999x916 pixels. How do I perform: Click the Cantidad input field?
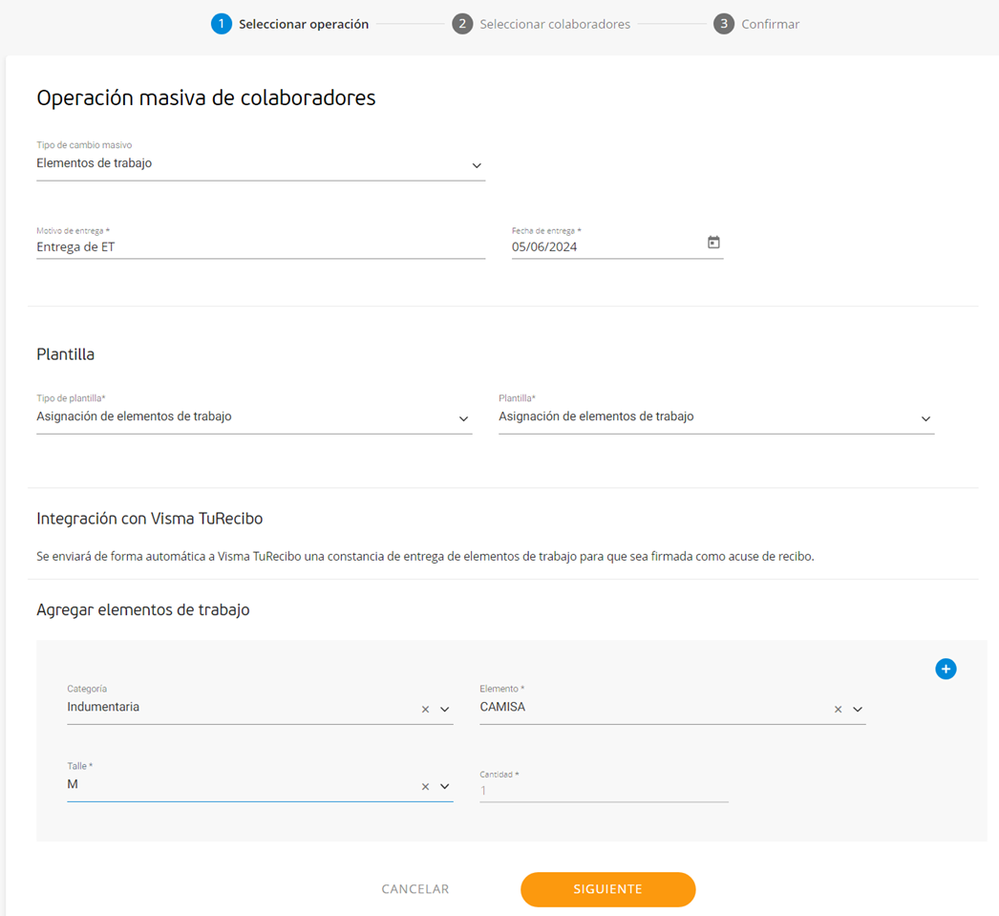pos(604,790)
